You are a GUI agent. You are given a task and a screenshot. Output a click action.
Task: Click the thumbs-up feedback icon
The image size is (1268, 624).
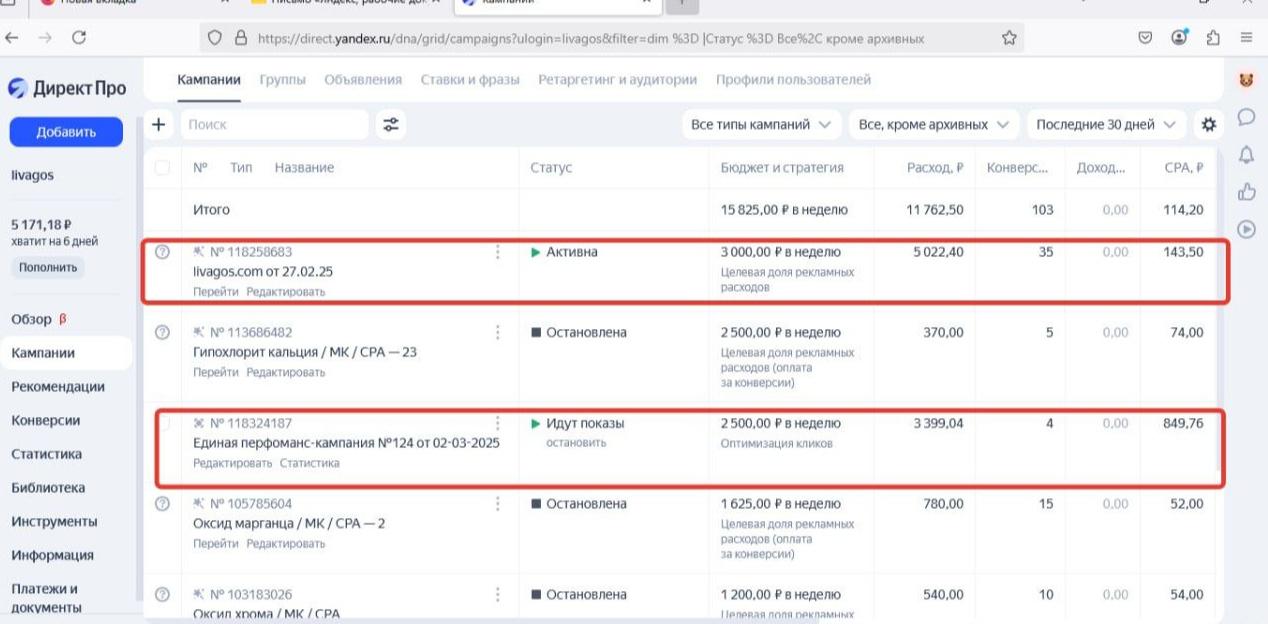1246,191
